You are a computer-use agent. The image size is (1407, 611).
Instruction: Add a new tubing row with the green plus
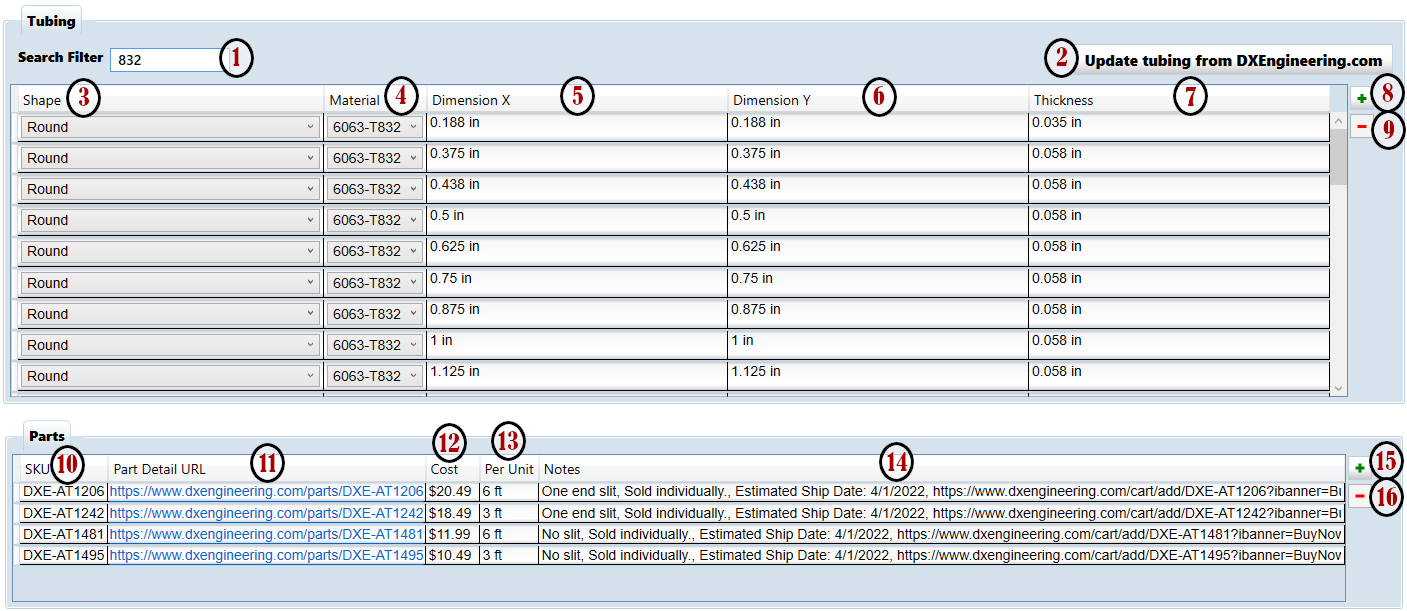(x=1361, y=98)
